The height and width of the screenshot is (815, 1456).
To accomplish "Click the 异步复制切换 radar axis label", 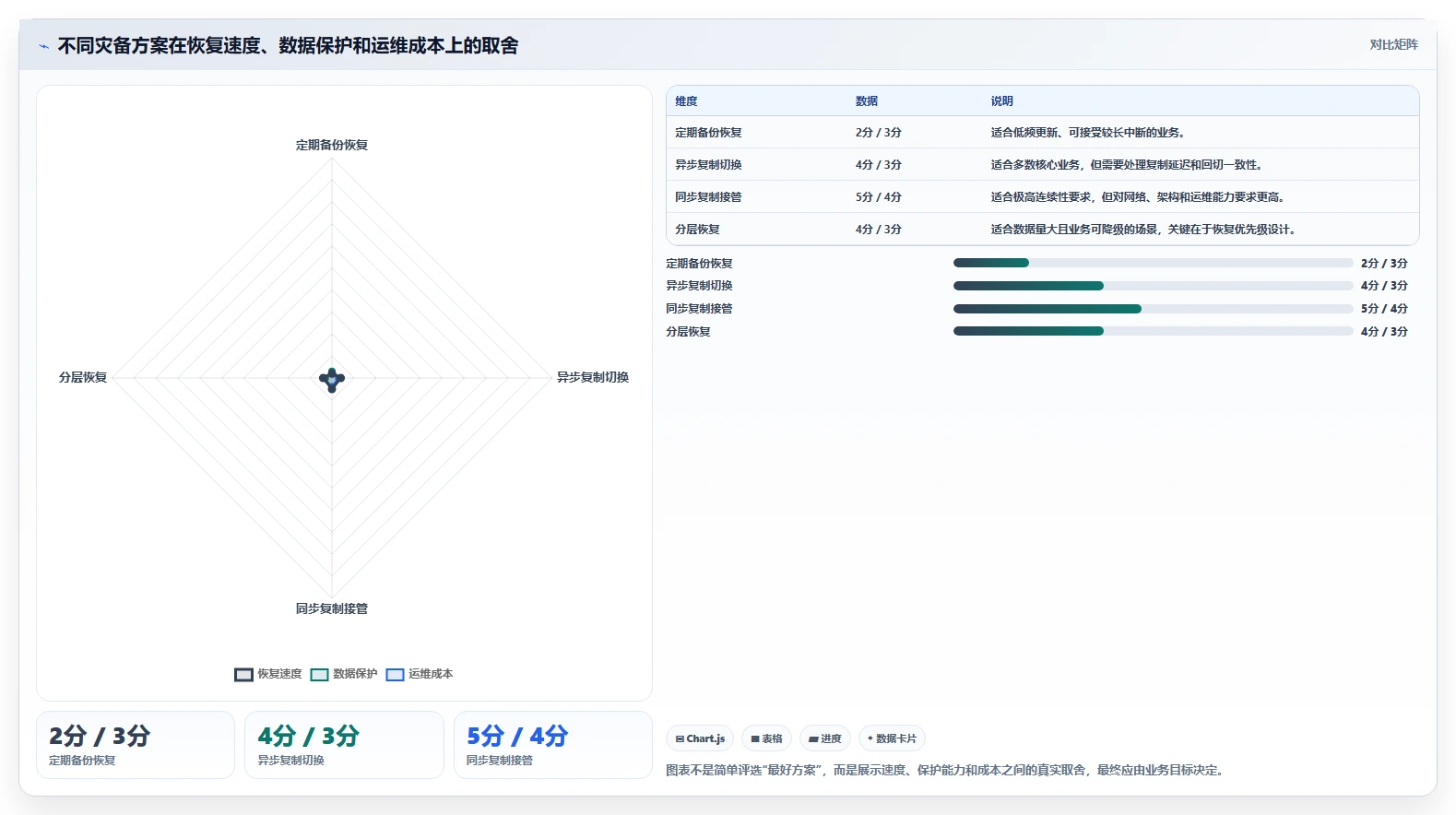I will (x=593, y=378).
